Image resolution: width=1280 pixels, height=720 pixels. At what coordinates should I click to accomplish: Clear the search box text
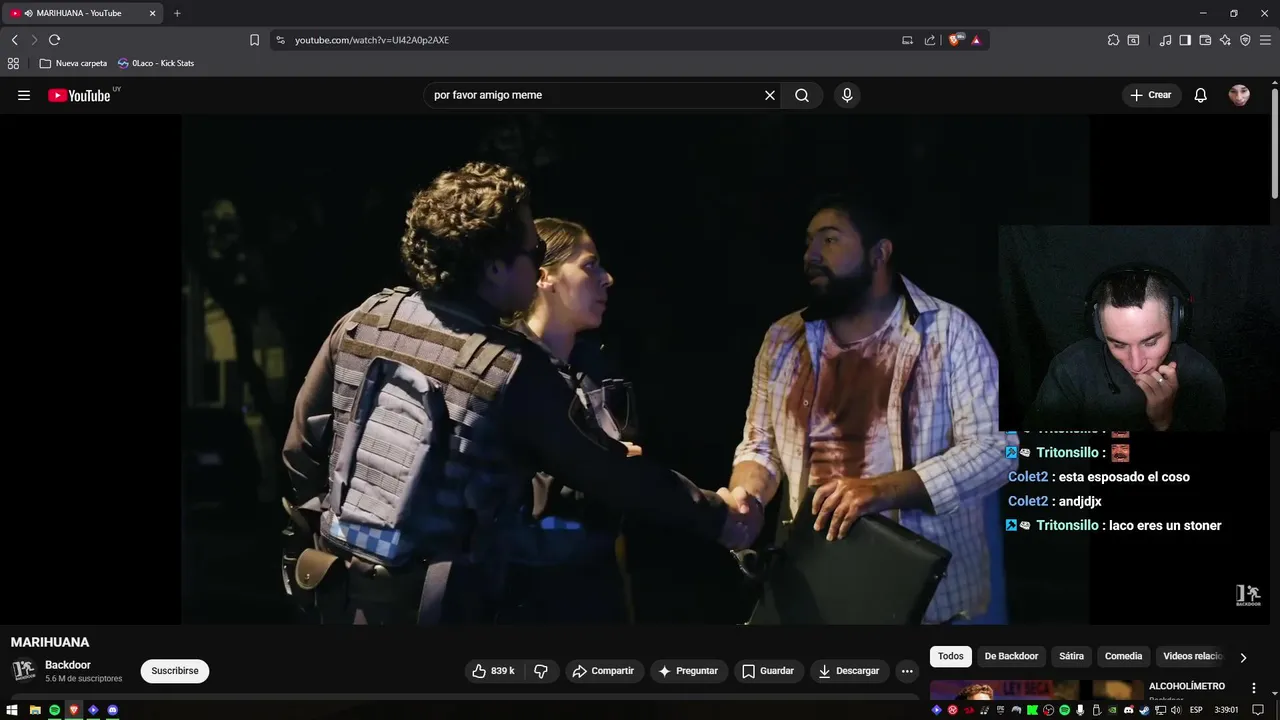click(770, 95)
